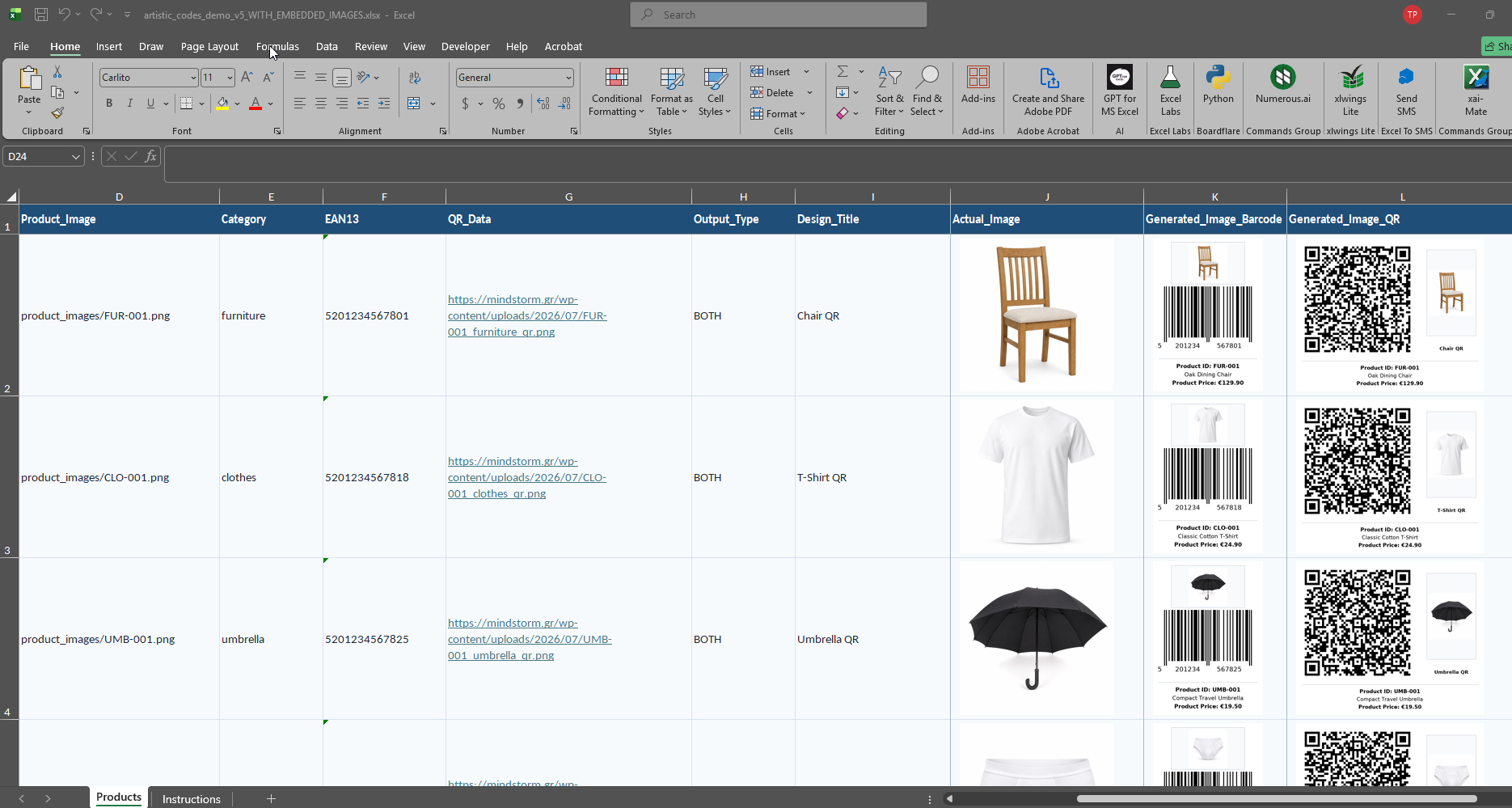Increase font size with the A icon
1512x808 pixels.
tap(247, 78)
